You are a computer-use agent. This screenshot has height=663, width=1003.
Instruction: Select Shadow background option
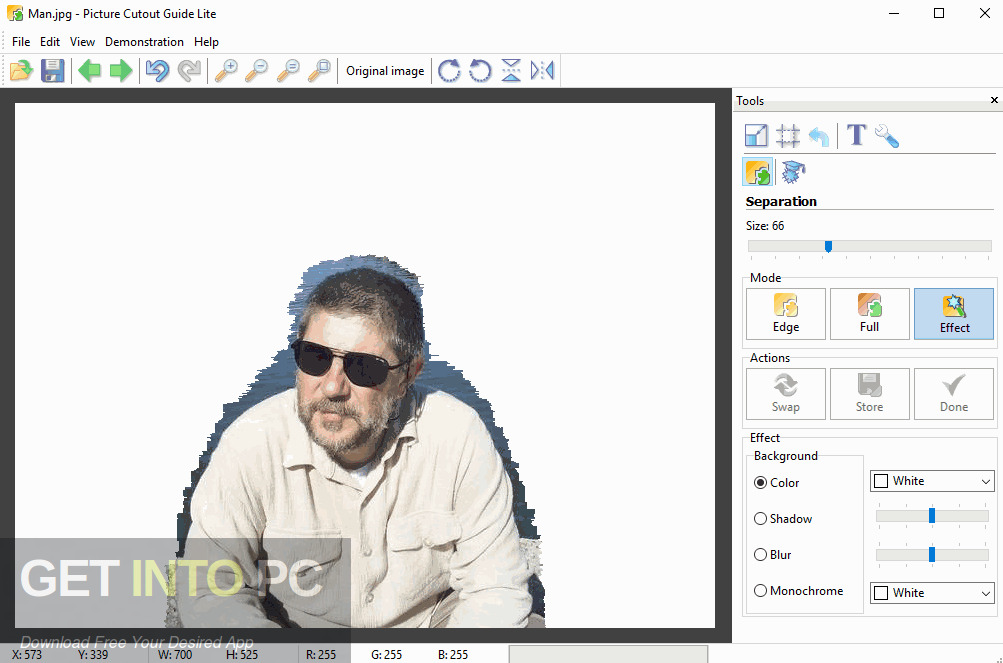[x=782, y=518]
